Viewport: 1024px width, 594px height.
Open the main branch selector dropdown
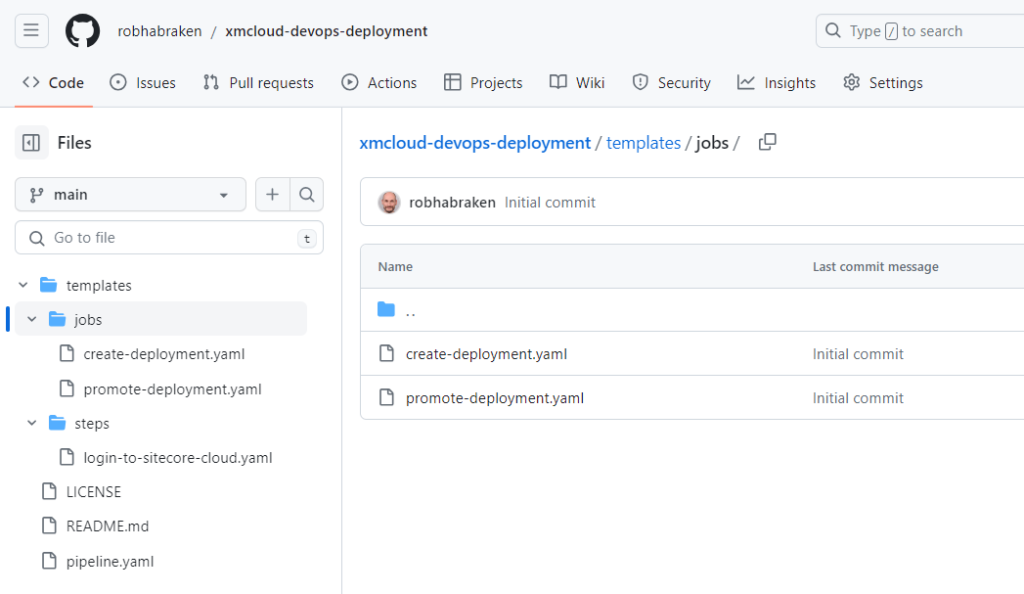click(x=131, y=195)
